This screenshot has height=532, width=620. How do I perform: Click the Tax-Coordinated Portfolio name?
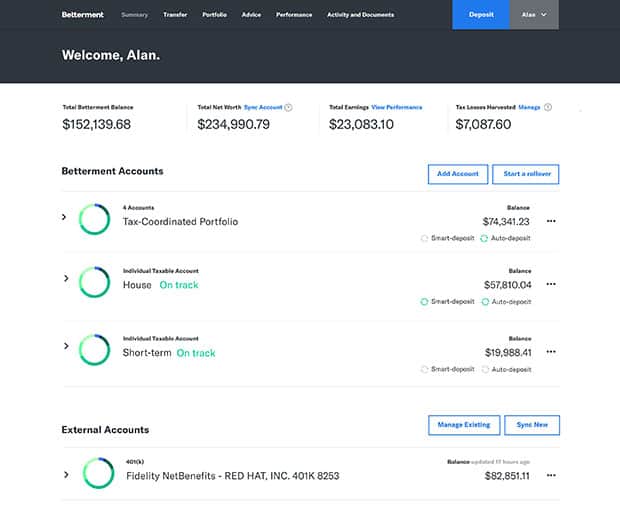[x=180, y=222]
